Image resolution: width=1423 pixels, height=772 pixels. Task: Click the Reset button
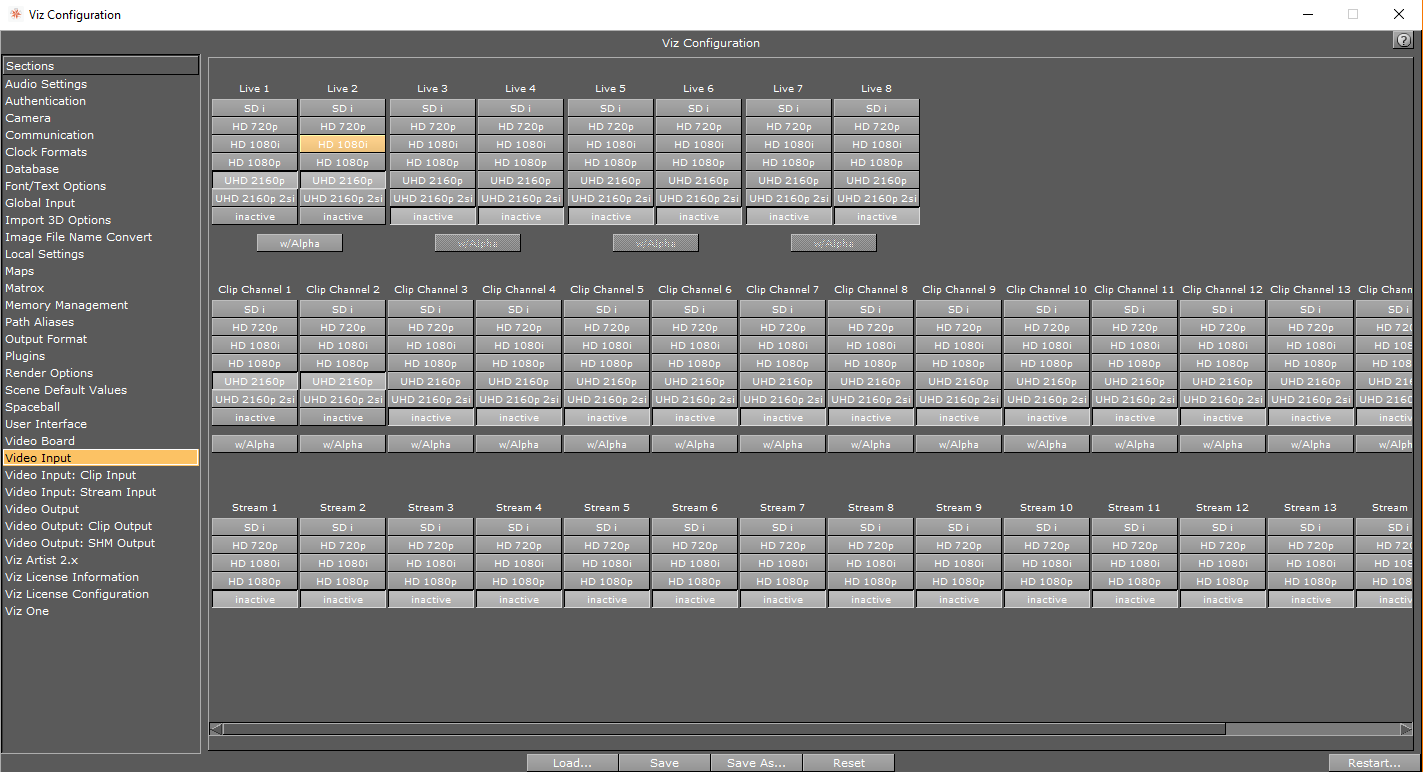click(x=848, y=763)
